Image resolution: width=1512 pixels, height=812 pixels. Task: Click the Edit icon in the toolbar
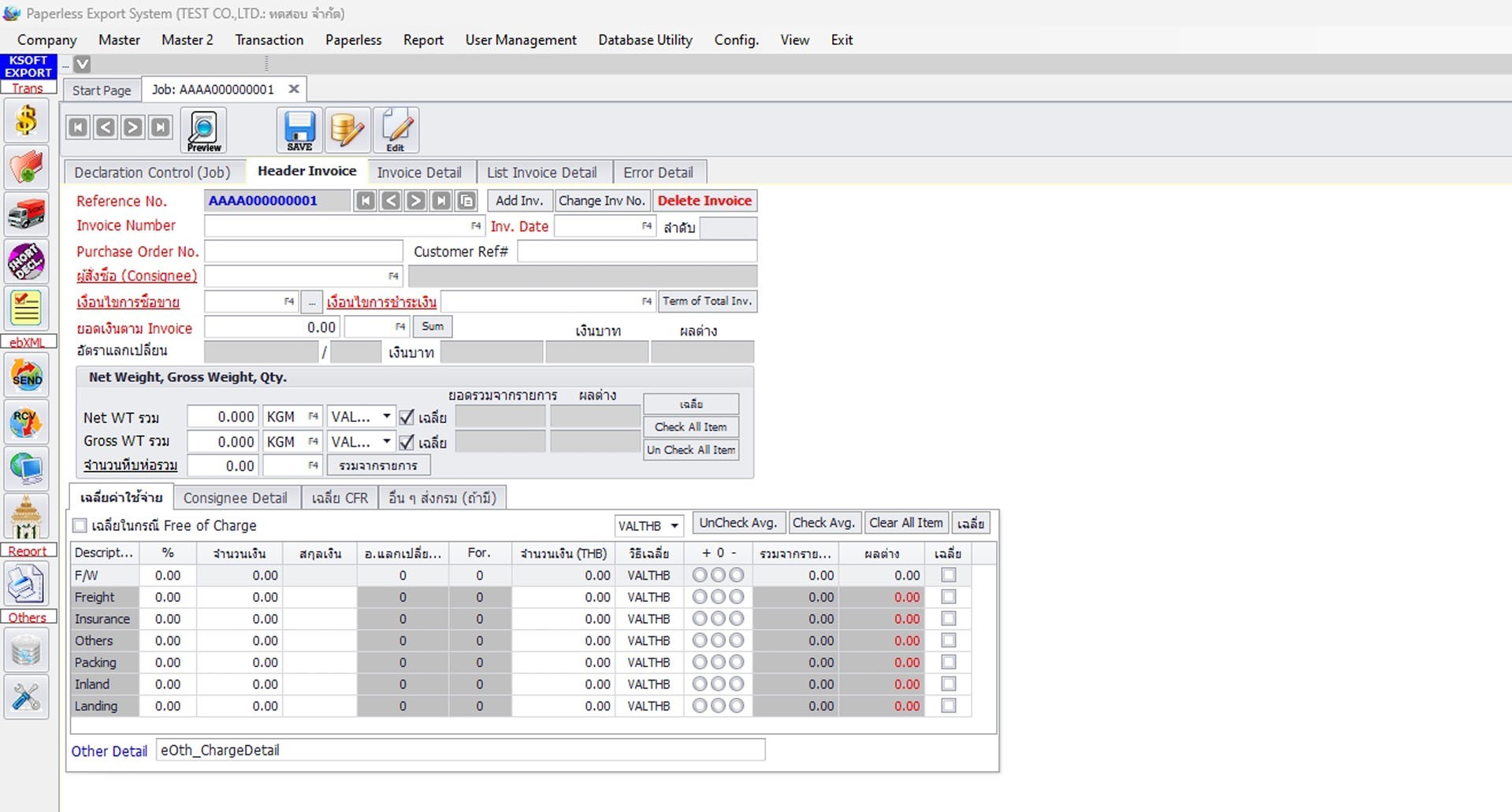click(396, 128)
